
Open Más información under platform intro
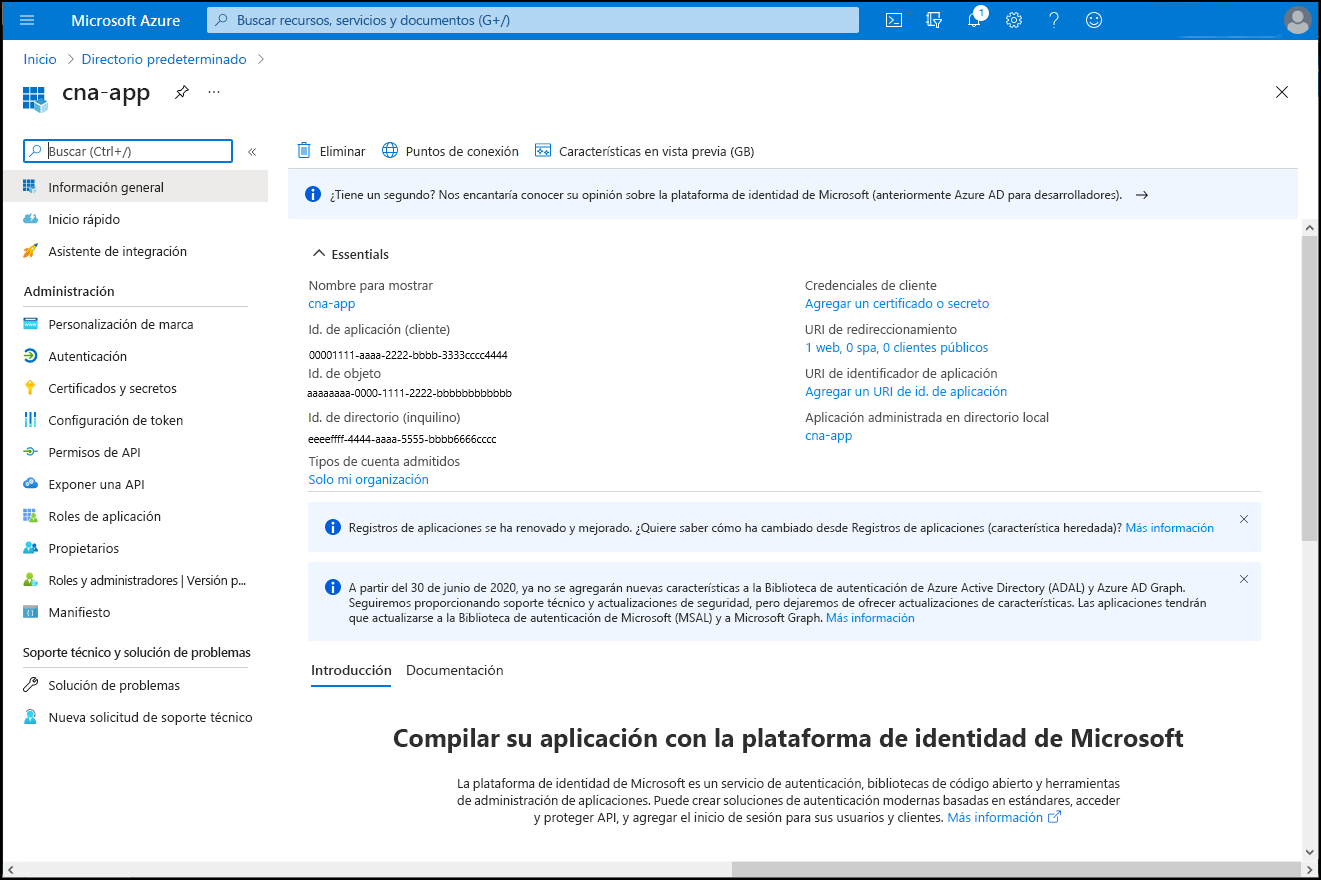click(1004, 817)
